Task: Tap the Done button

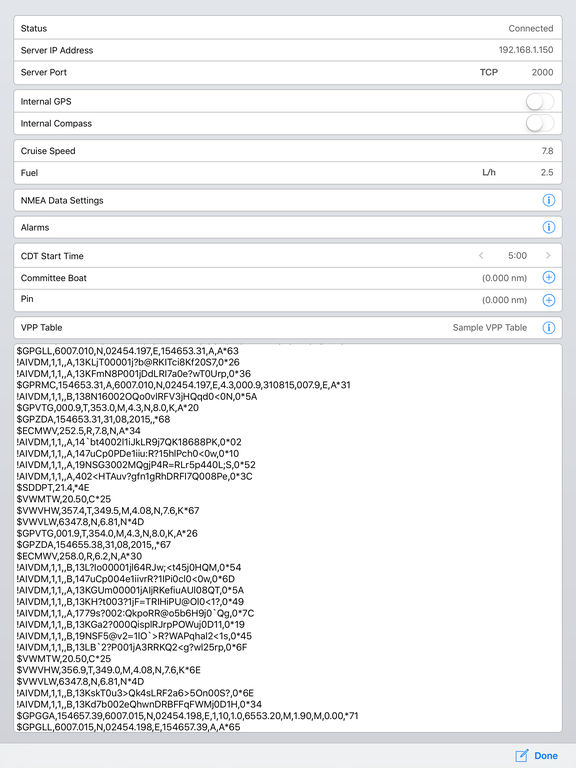Action: 546,756
